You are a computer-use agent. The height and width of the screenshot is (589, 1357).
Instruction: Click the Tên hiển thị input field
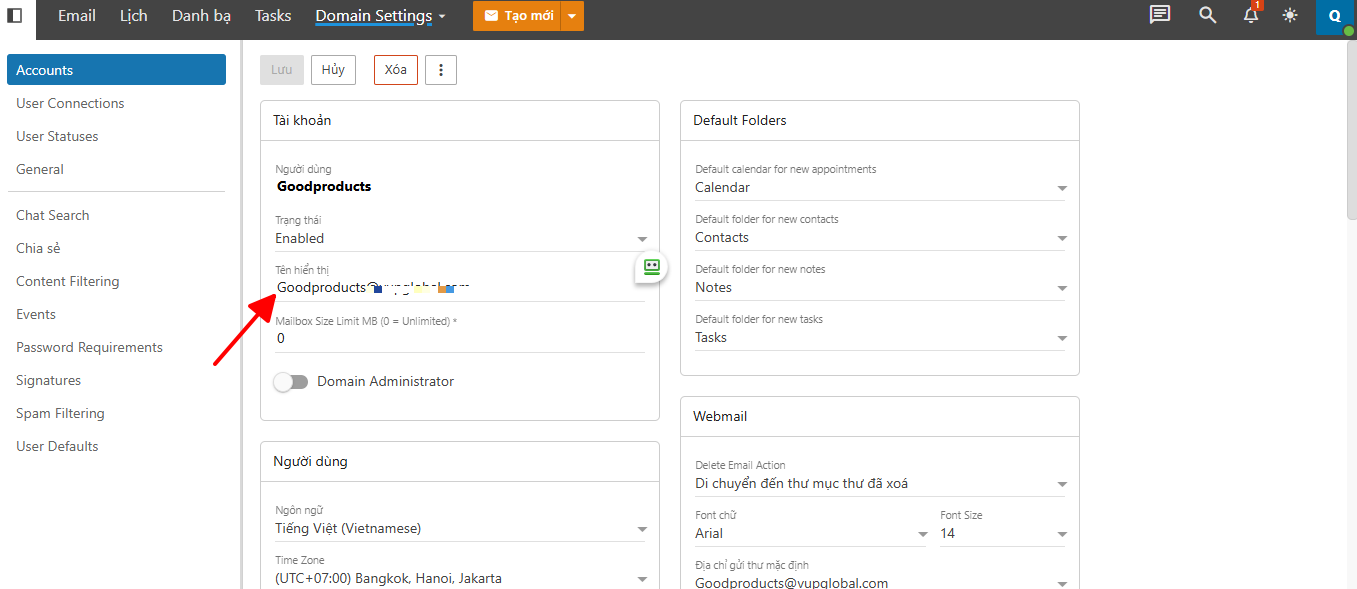459,288
